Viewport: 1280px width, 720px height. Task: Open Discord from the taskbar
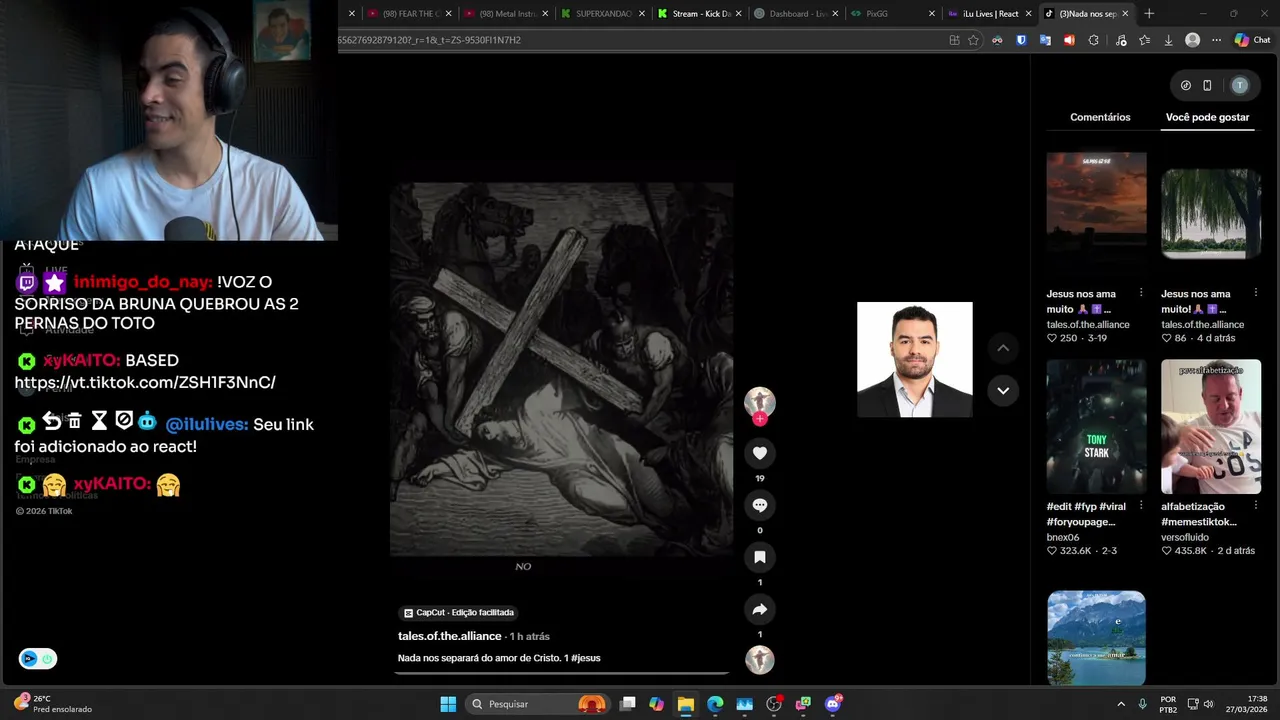click(833, 704)
